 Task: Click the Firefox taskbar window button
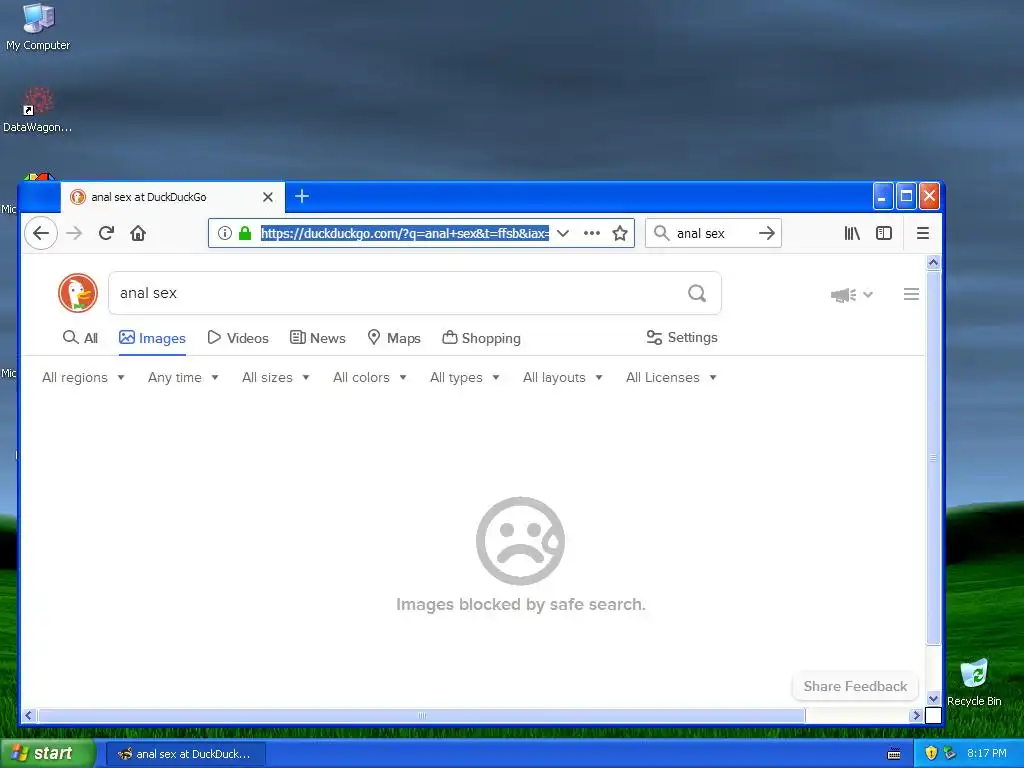pyautogui.click(x=185, y=754)
